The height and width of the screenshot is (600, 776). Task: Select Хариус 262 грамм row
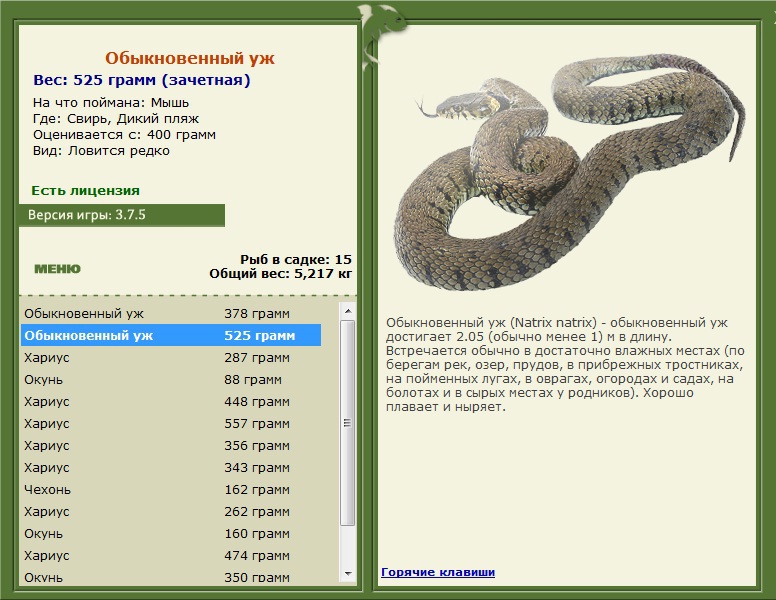coord(171,511)
